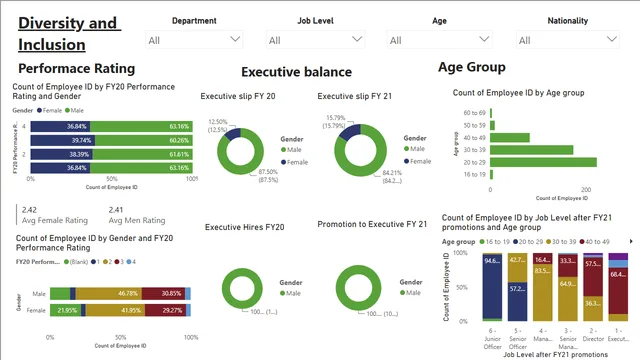Screen dimensions: 640x360
Task: Select rating 4 in FY20 performance legend
Action: pos(131,262)
